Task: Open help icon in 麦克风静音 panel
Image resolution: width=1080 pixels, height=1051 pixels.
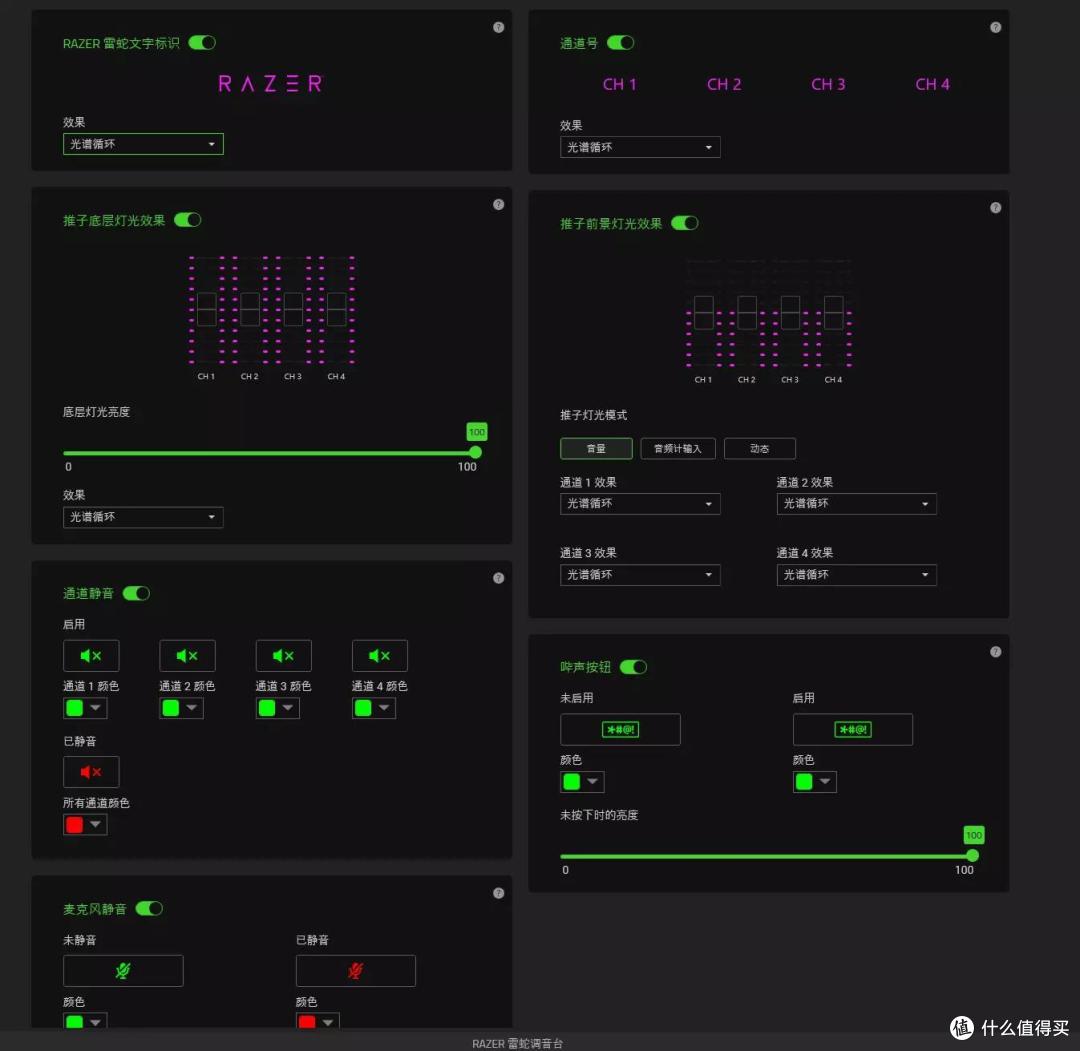Action: click(x=499, y=893)
